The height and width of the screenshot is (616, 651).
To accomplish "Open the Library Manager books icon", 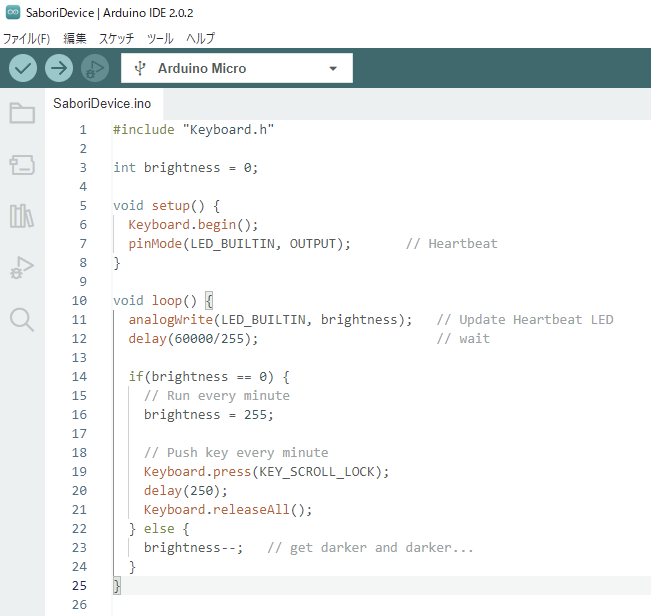I will click(x=22, y=216).
